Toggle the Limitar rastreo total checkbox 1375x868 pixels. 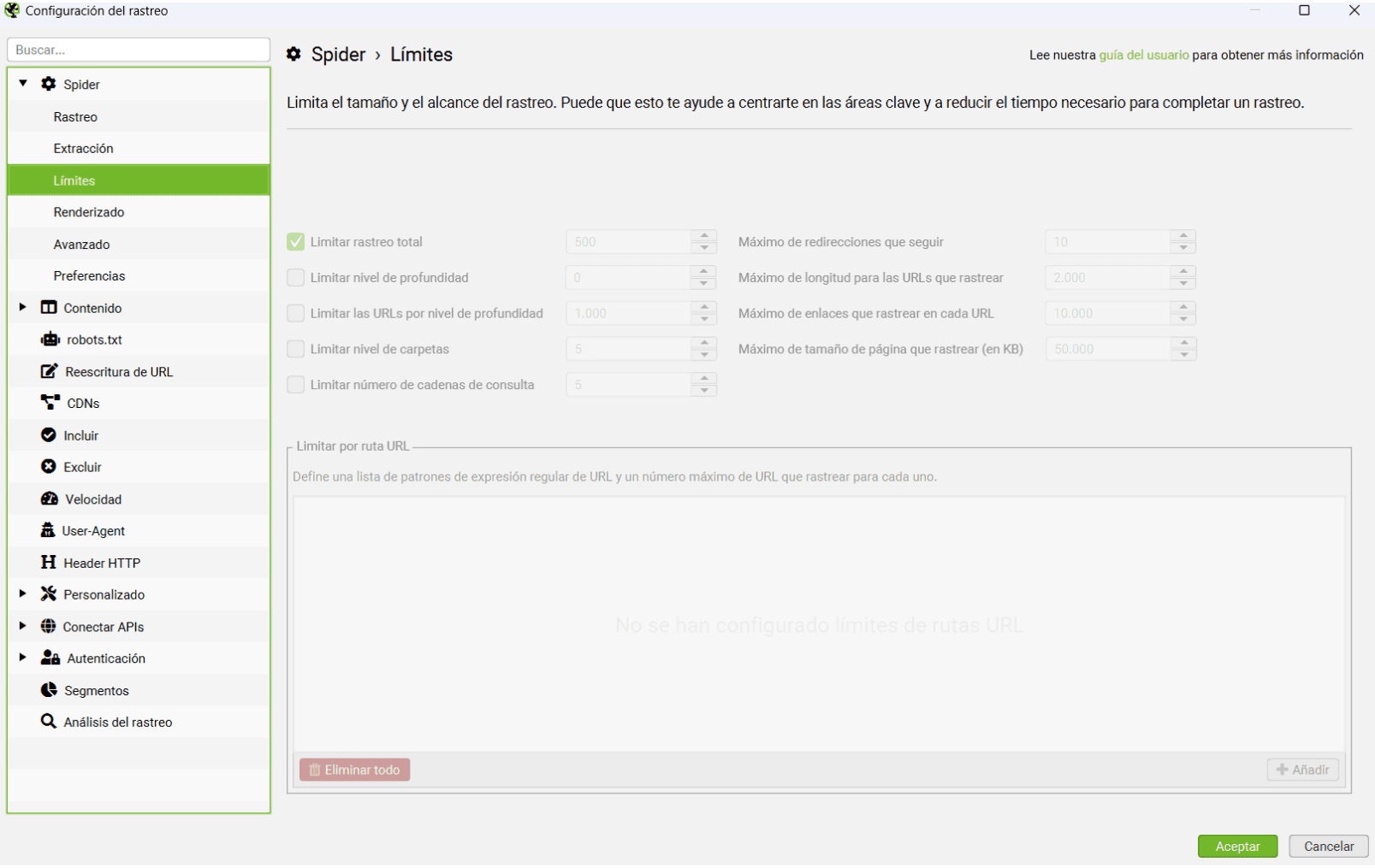296,242
